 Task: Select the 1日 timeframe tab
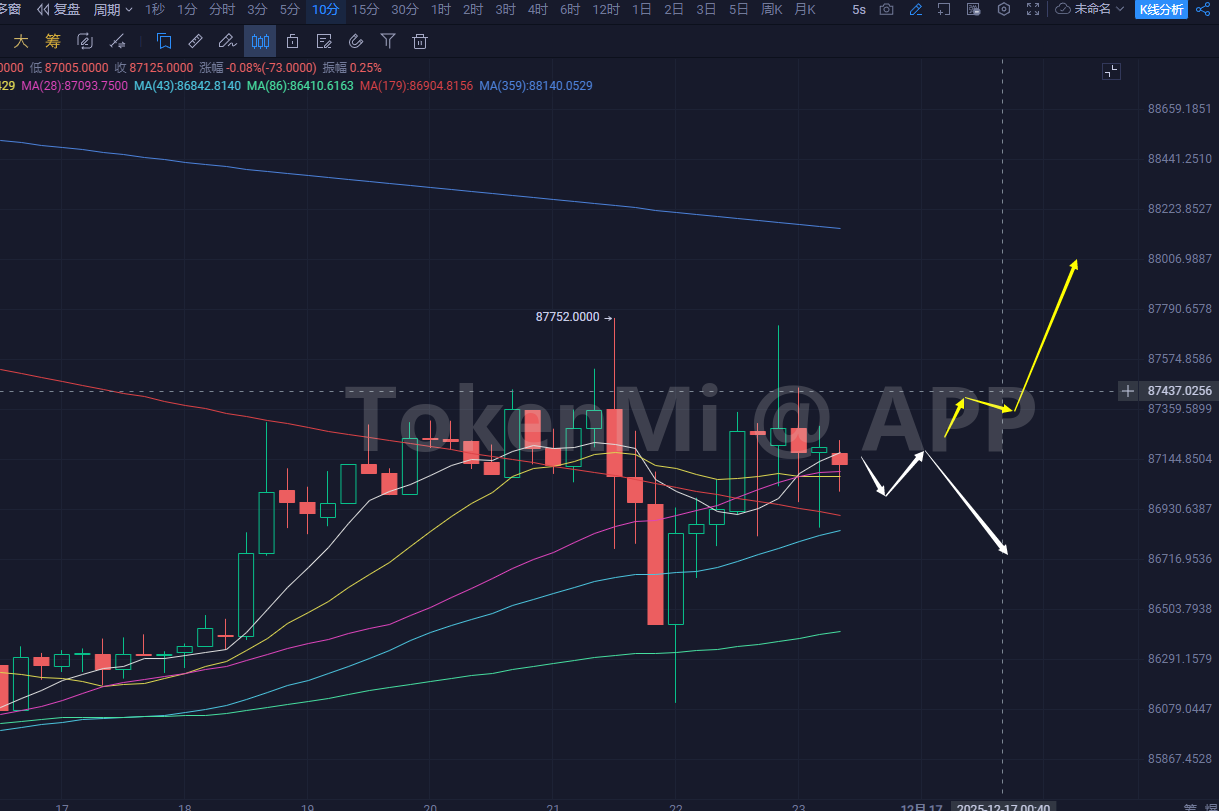[x=642, y=9]
